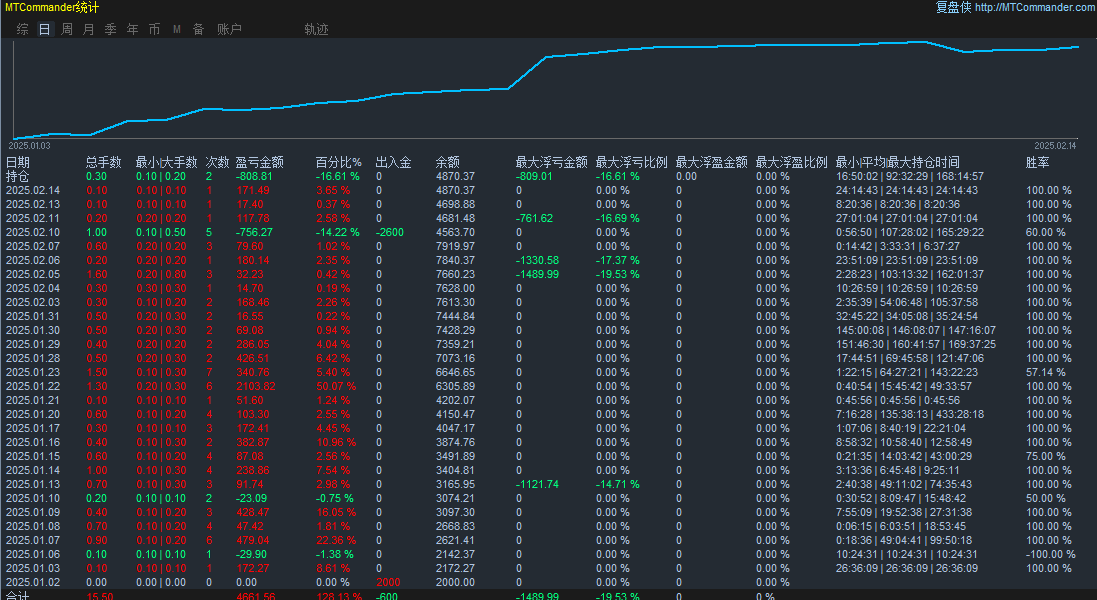Open the 轨迹 track tab
The width and height of the screenshot is (1097, 600).
tap(316, 29)
